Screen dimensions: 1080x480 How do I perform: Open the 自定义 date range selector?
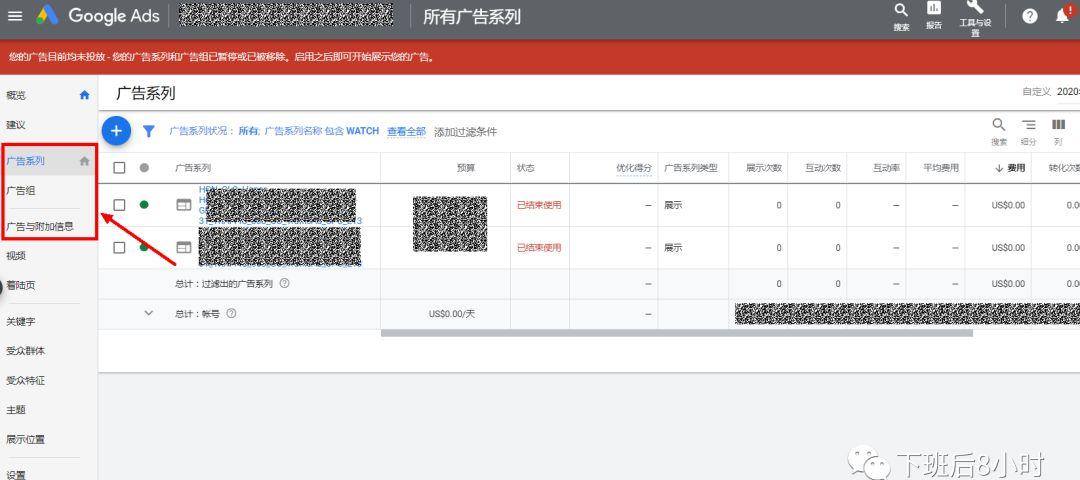pos(1050,92)
